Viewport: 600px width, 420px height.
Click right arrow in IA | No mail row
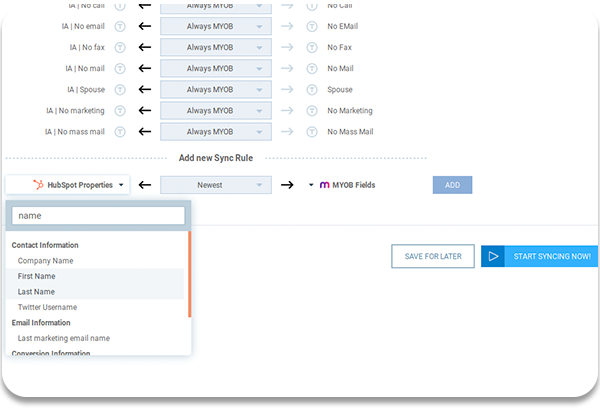[288, 68]
